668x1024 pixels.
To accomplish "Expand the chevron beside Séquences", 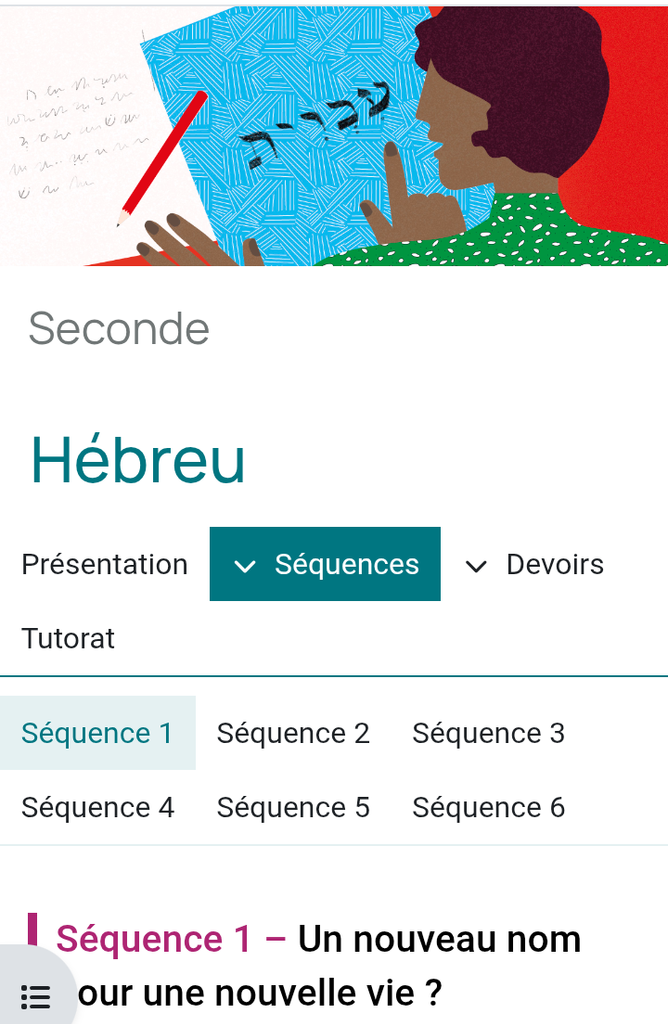I will [245, 566].
